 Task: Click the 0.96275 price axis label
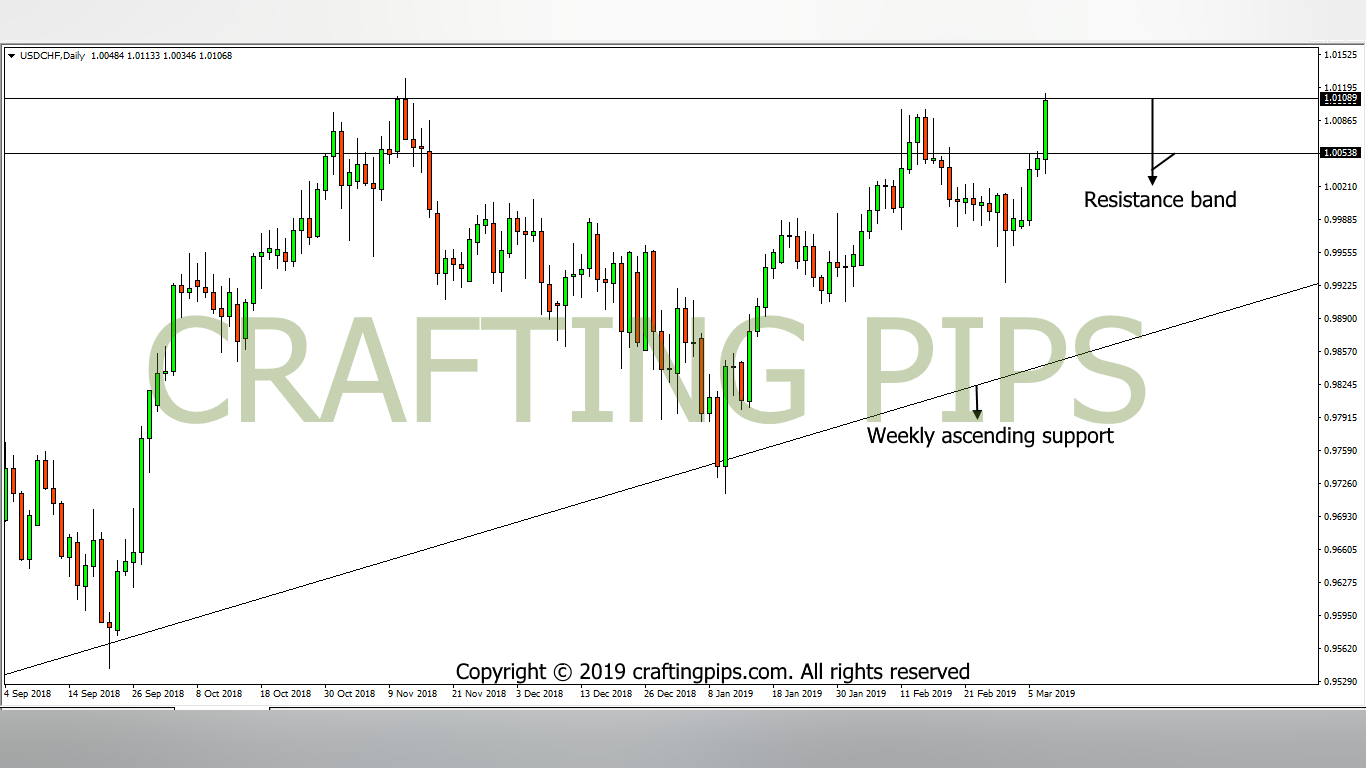click(x=1340, y=583)
